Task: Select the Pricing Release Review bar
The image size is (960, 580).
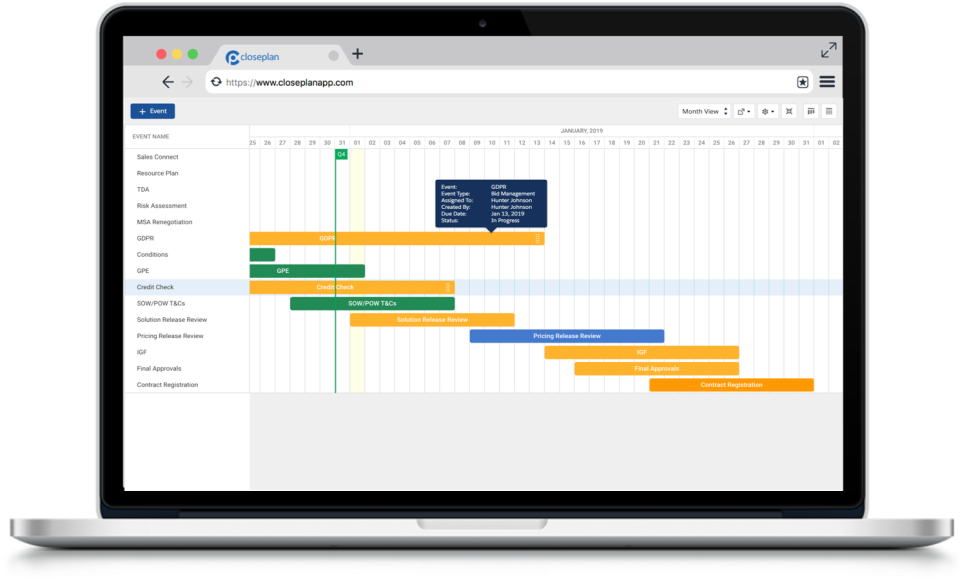Action: point(565,335)
